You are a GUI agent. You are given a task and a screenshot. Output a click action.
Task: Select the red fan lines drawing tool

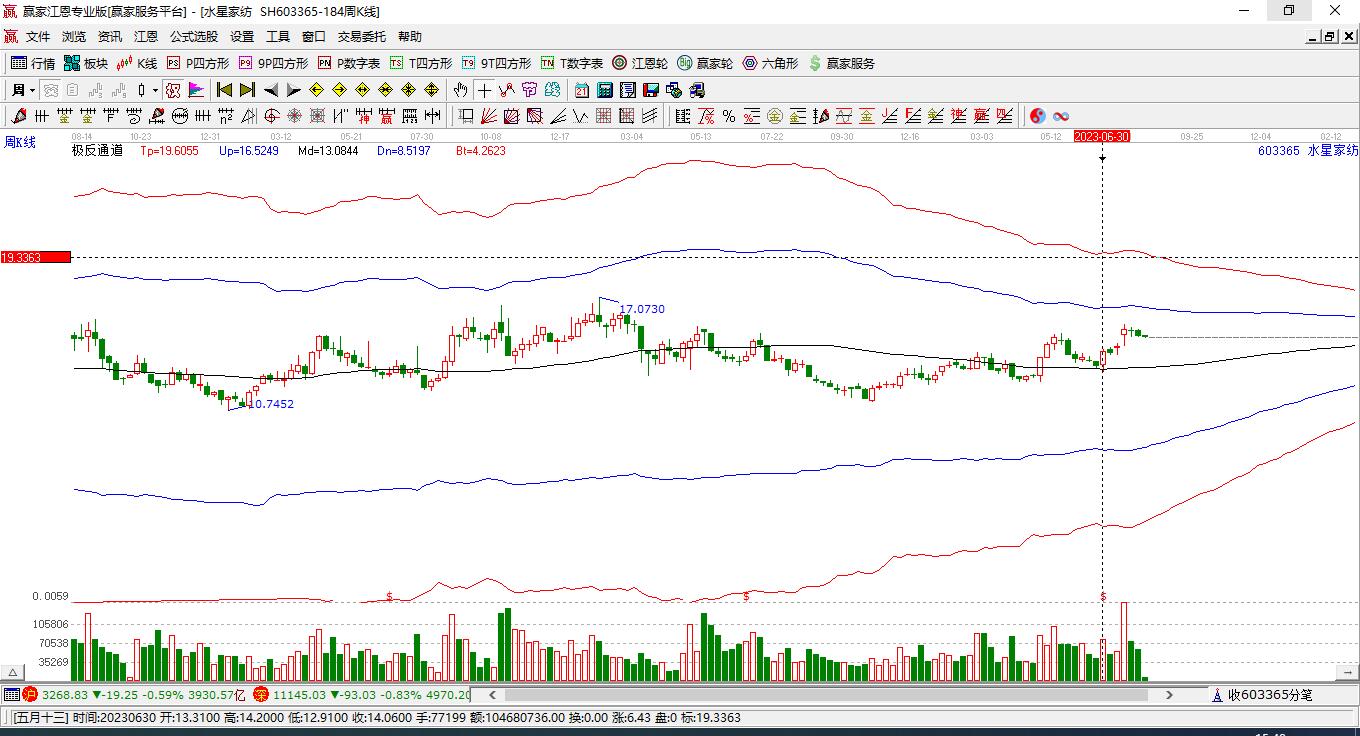point(489,116)
